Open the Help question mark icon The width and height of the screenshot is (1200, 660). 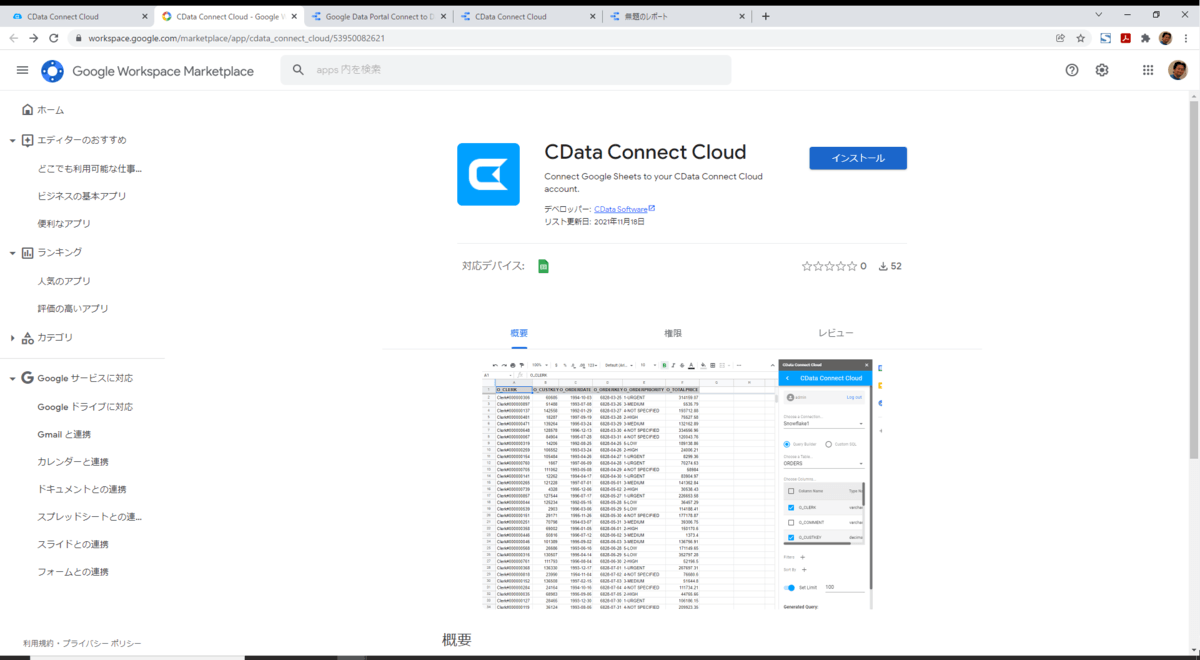[1072, 70]
